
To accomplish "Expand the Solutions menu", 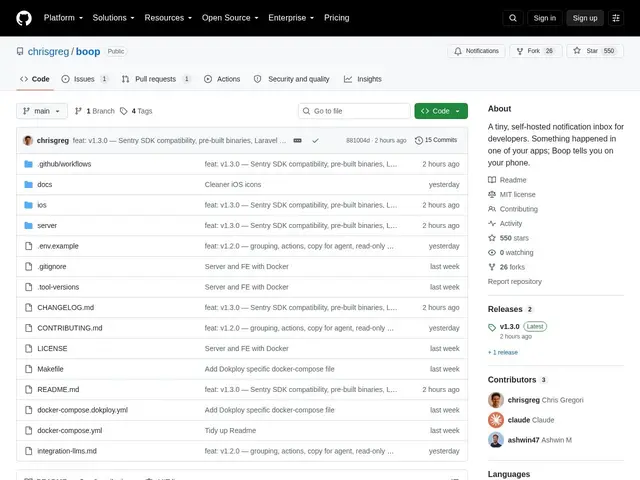I will tap(113, 18).
